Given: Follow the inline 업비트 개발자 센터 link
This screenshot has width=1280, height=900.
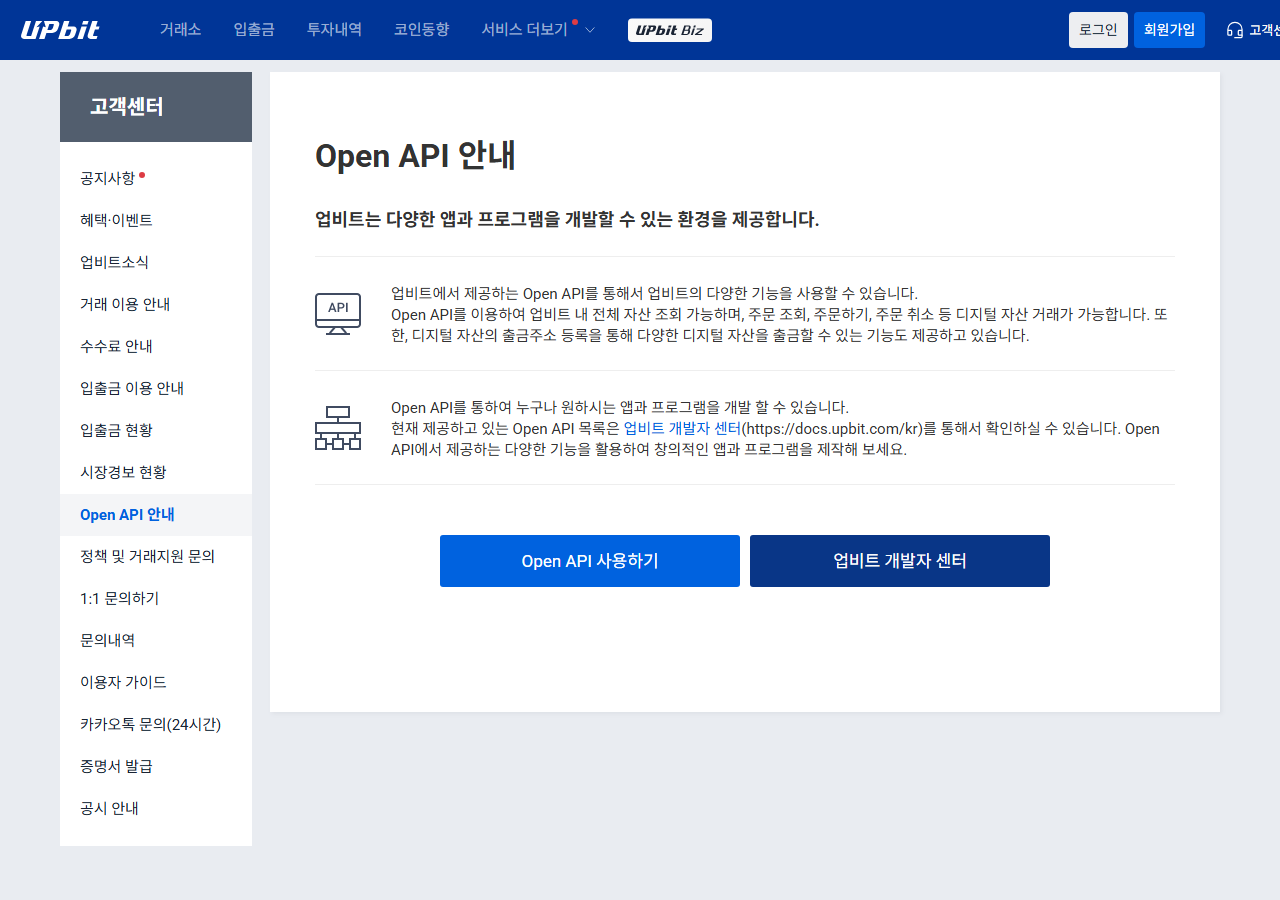Looking at the screenshot, I should [682, 428].
